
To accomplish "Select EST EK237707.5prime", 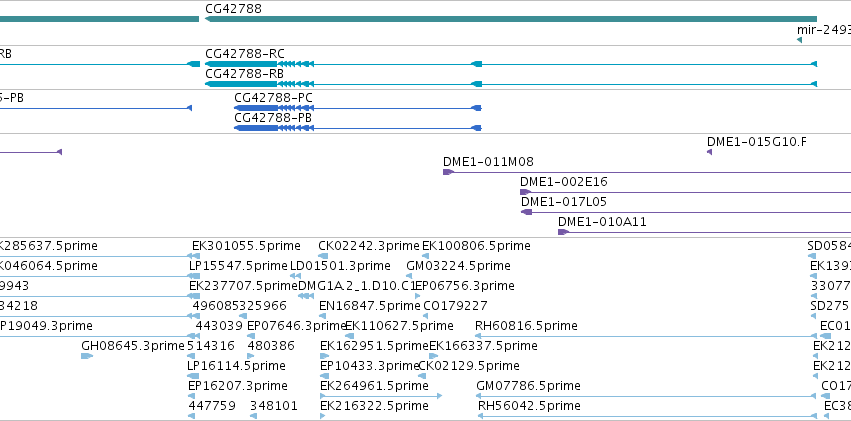I will pyautogui.click(x=243, y=286).
